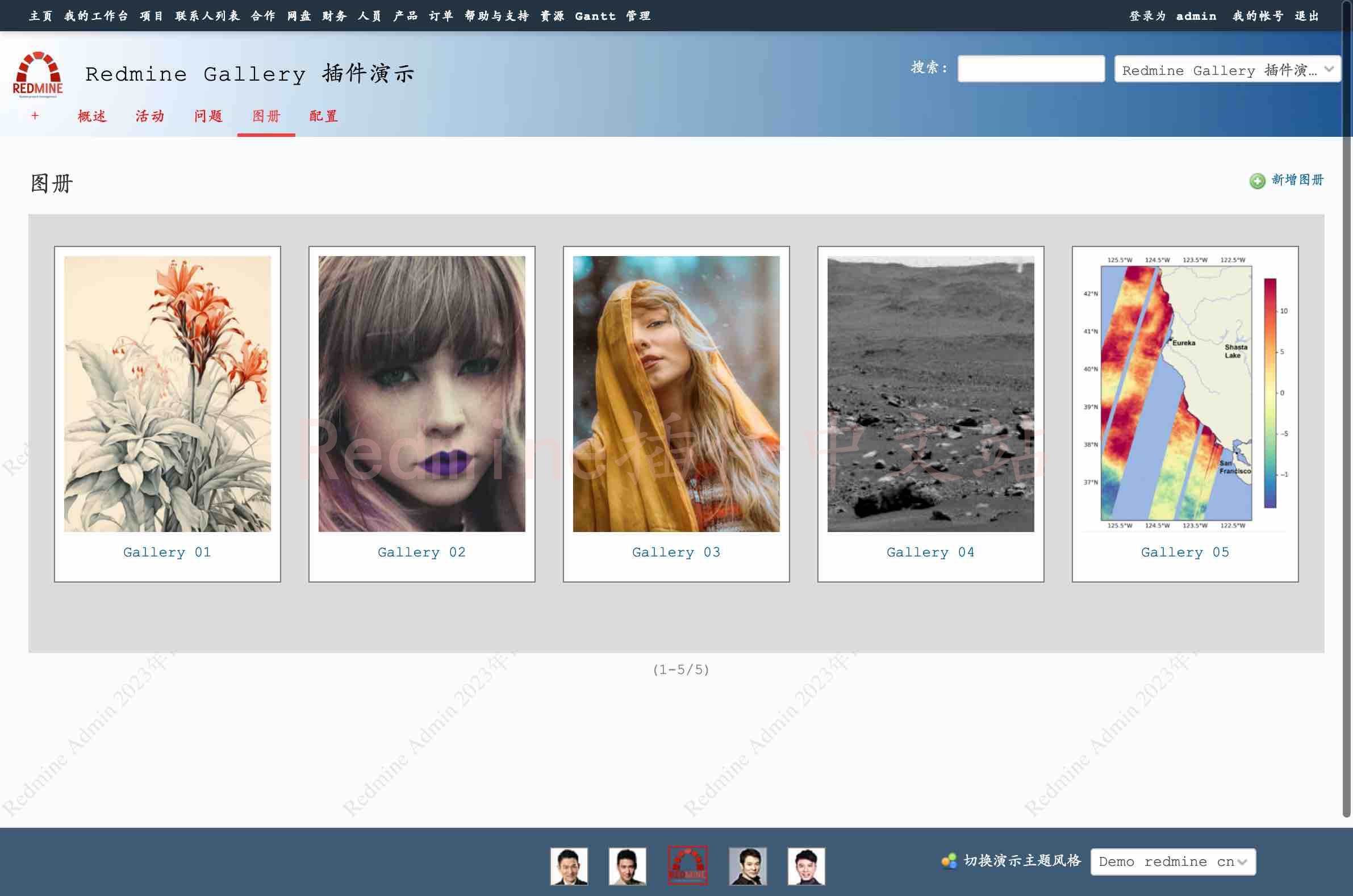Focus the search input field
The width and height of the screenshot is (1353, 896).
click(x=1031, y=69)
